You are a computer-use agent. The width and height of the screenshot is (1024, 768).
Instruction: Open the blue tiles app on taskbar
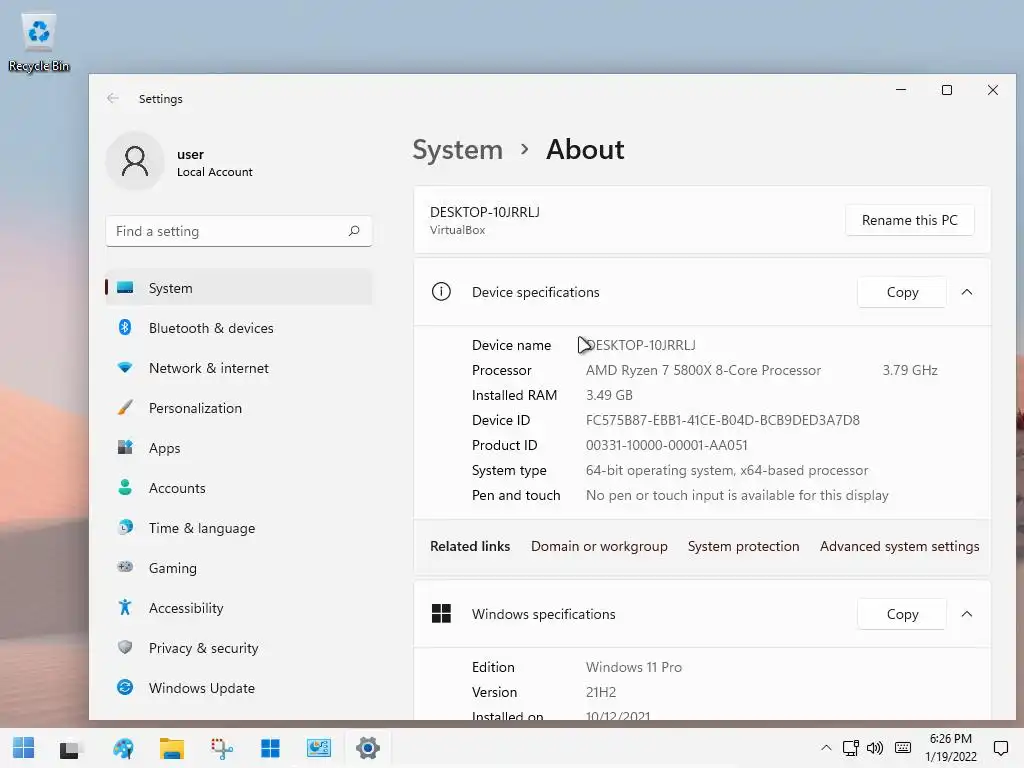click(270, 748)
